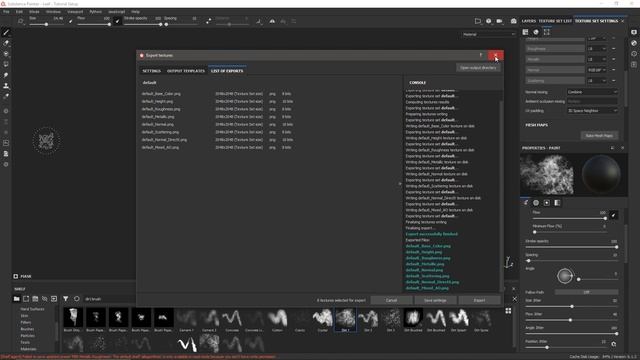Image resolution: width=640 pixels, height=360 pixels.
Task: Open the Shelf filter funnel icon
Action: coord(65,299)
